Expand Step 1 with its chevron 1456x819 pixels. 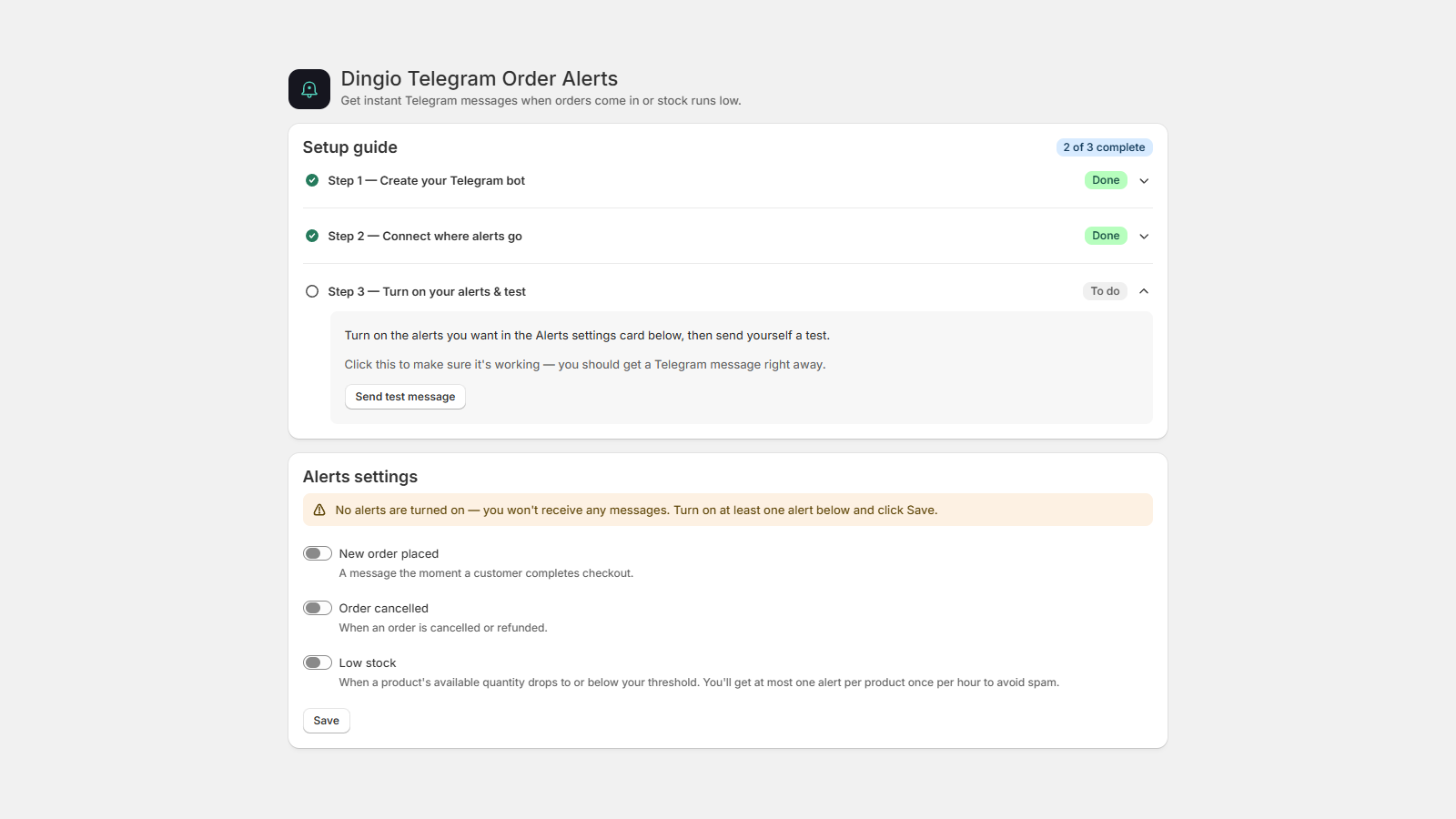1144,180
